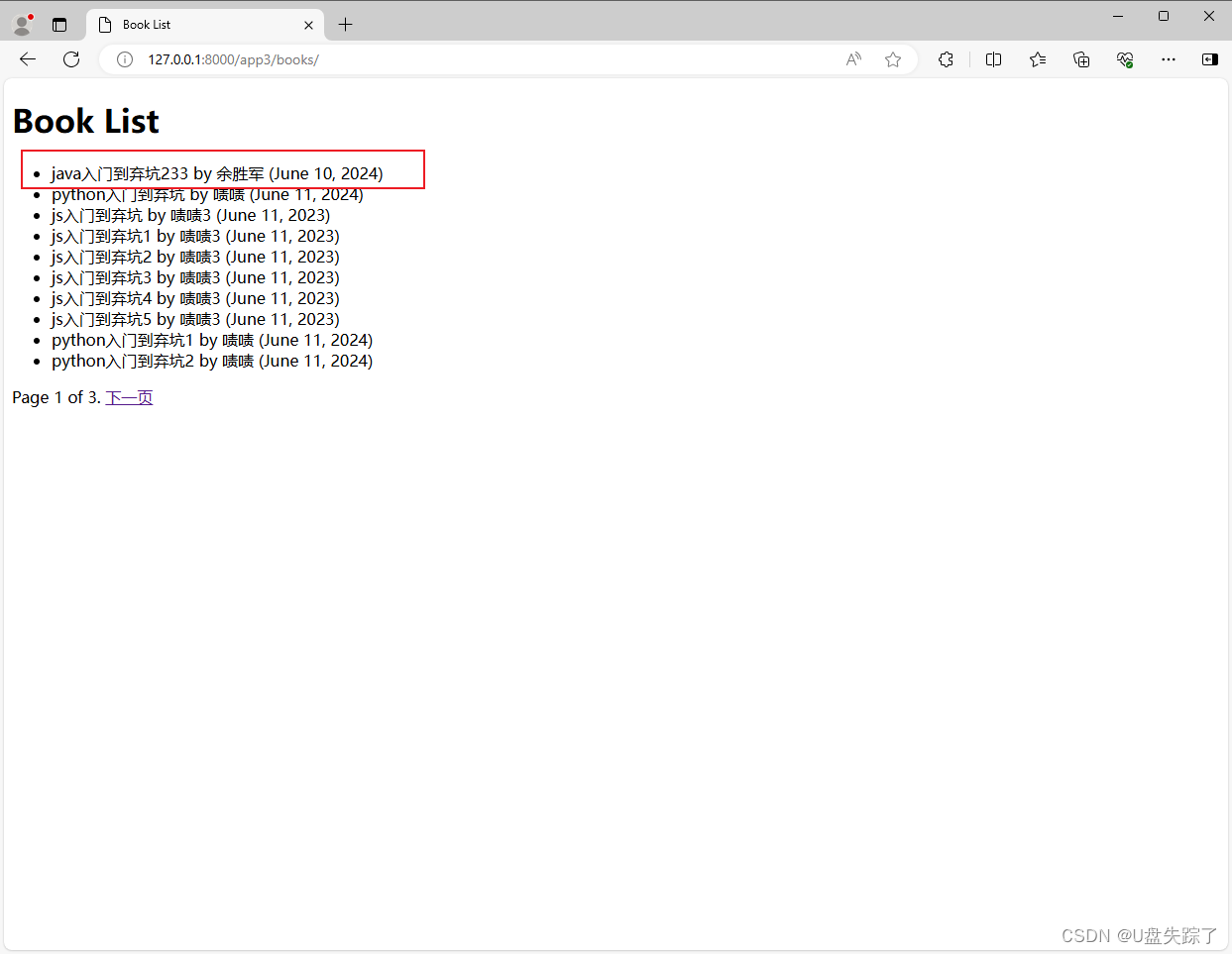Open the Copilot sidebar icon
Screen dimensions: 1232x954
click(x=1209, y=59)
